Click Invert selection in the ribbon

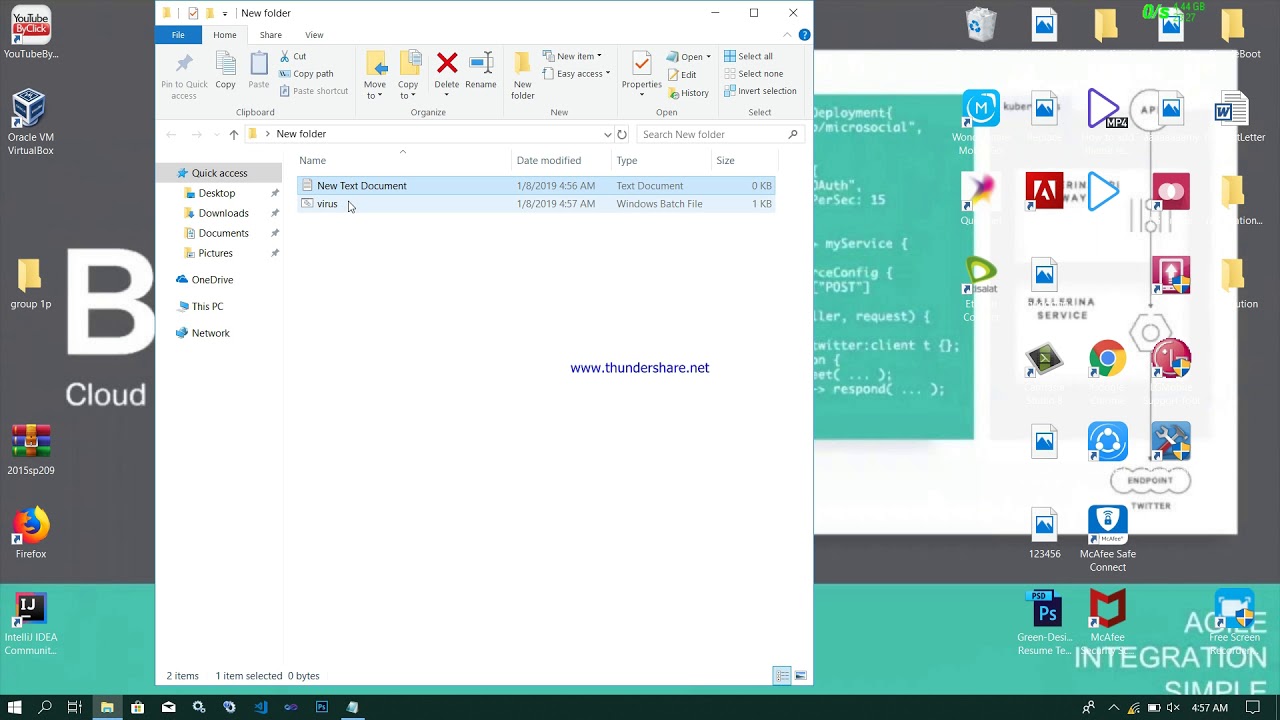760,91
